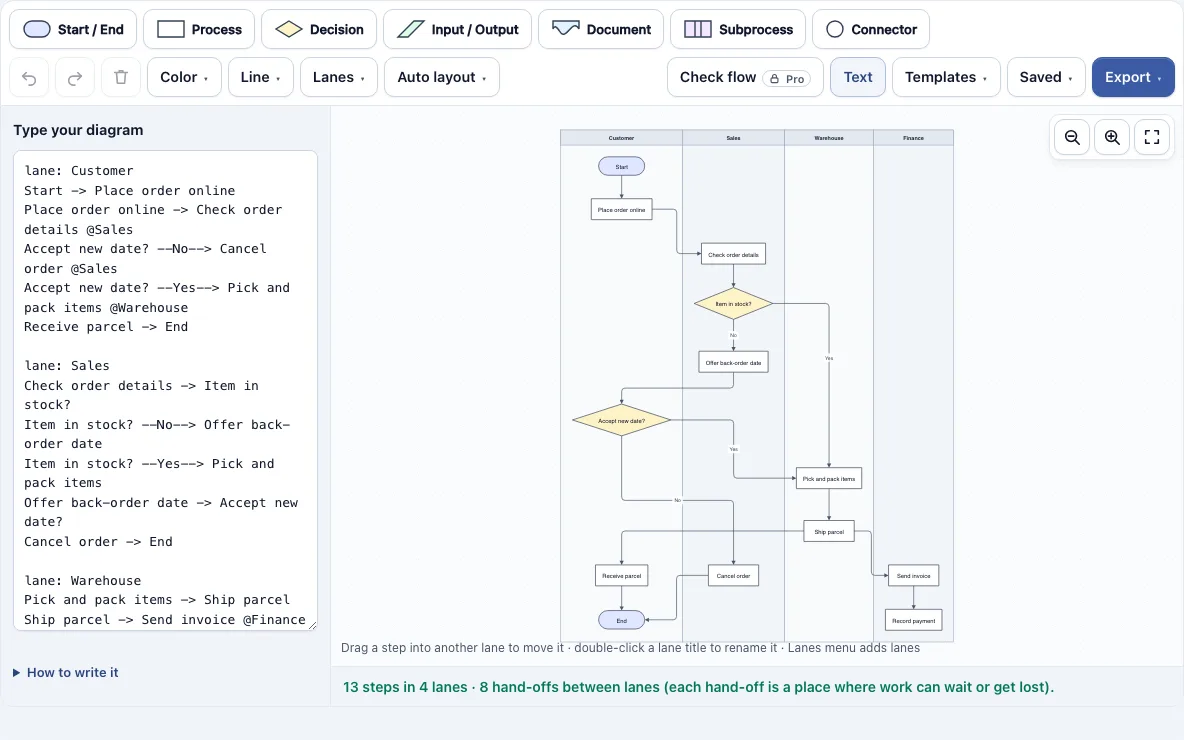This screenshot has height=740, width=1184.
Task: Open the Saved diagrams dropdown
Action: 1046,77
